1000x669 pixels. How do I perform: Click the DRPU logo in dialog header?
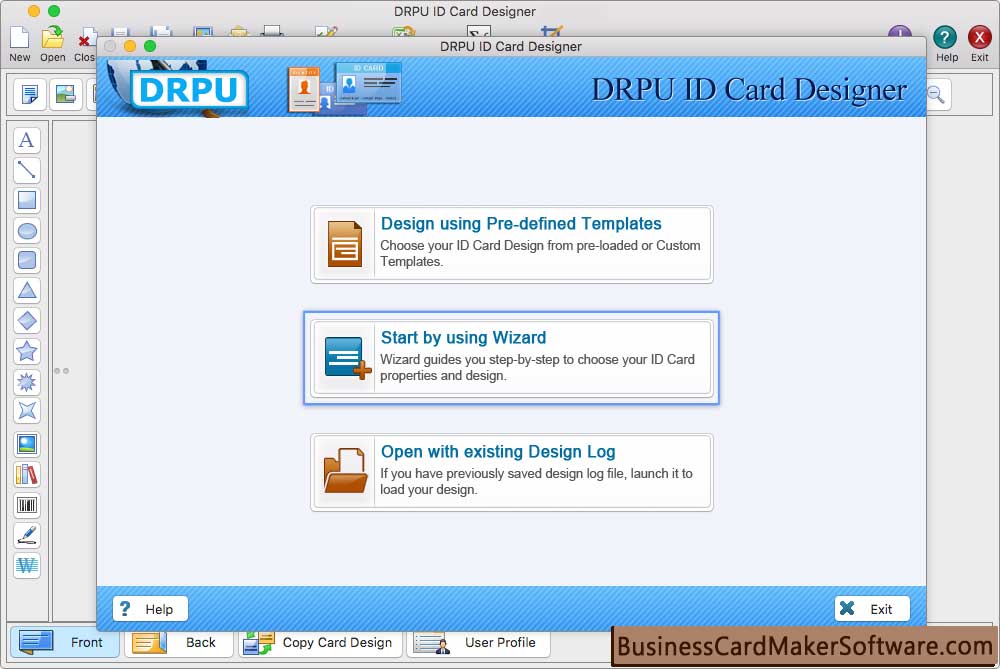pyautogui.click(x=189, y=89)
